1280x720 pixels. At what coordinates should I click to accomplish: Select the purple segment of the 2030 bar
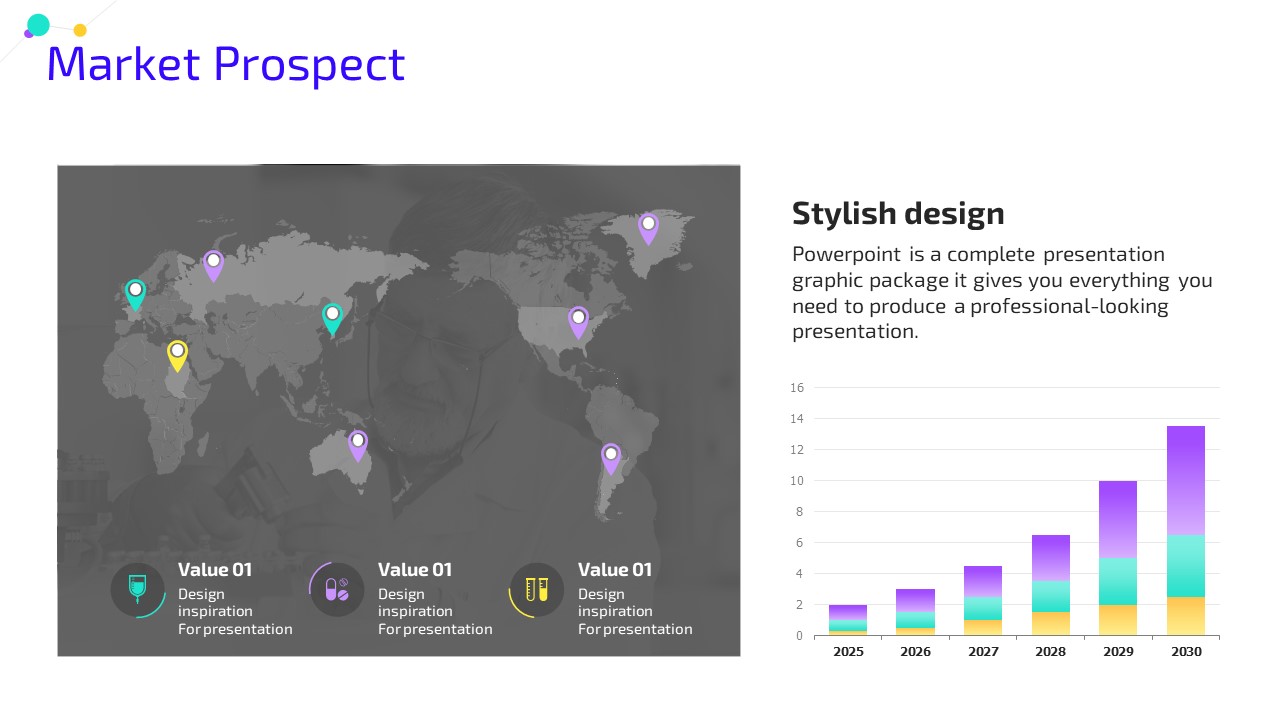pos(1186,480)
